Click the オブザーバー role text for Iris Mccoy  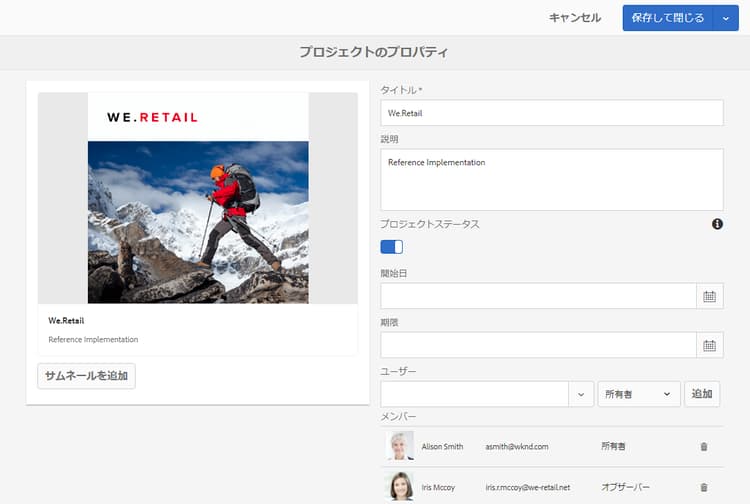pyautogui.click(x=625, y=487)
